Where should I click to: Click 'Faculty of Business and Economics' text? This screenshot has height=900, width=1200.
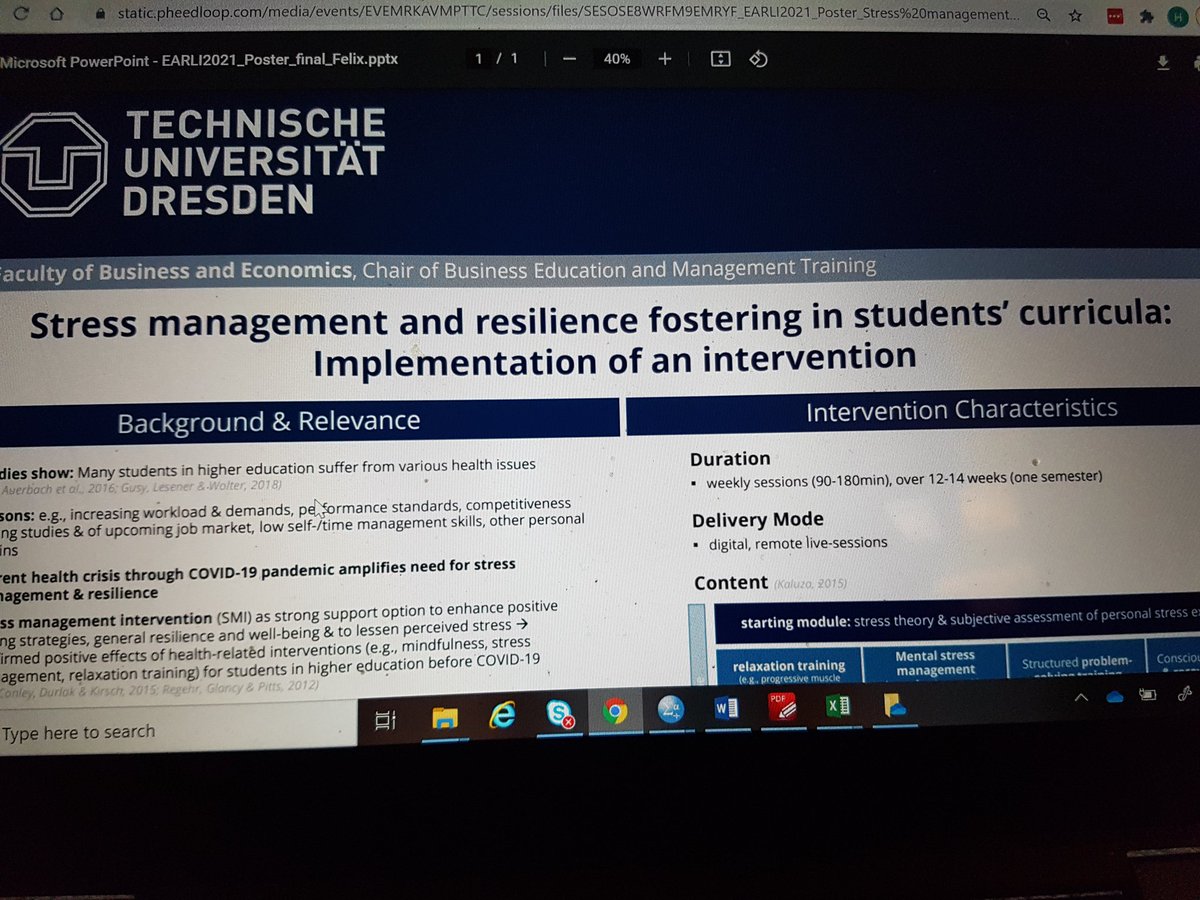175,272
